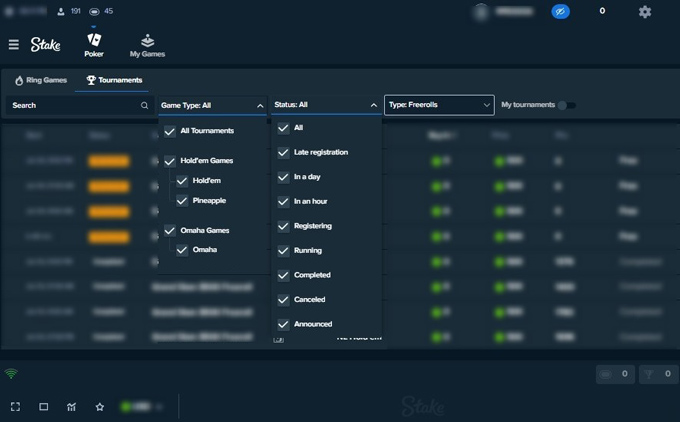This screenshot has height=422, width=680.
Task: Uncheck the Late registration status checkbox
Action: click(x=283, y=152)
